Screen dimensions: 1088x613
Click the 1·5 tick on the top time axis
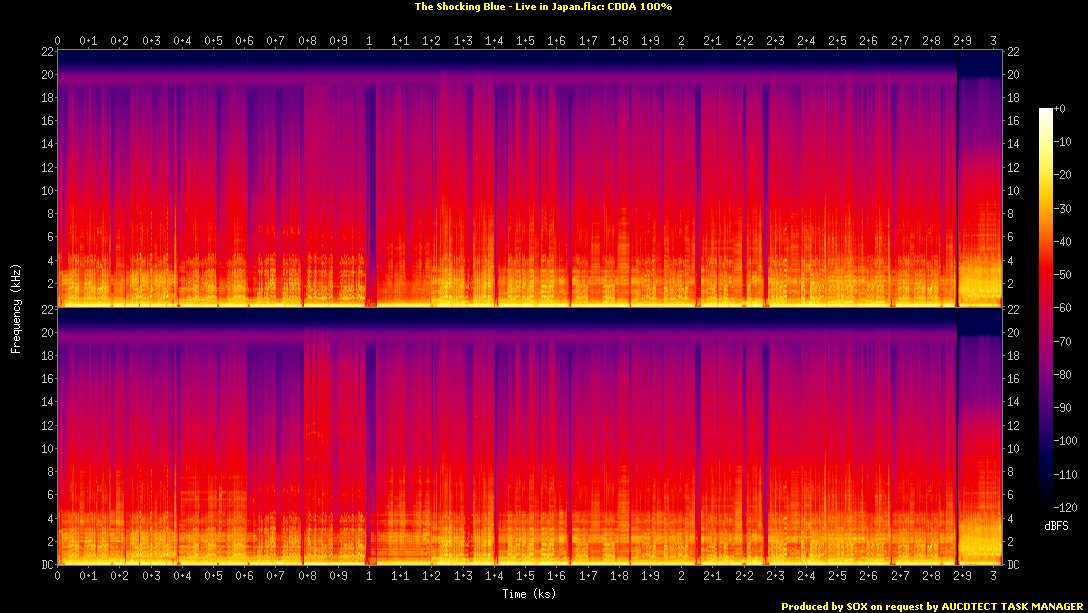(x=525, y=41)
